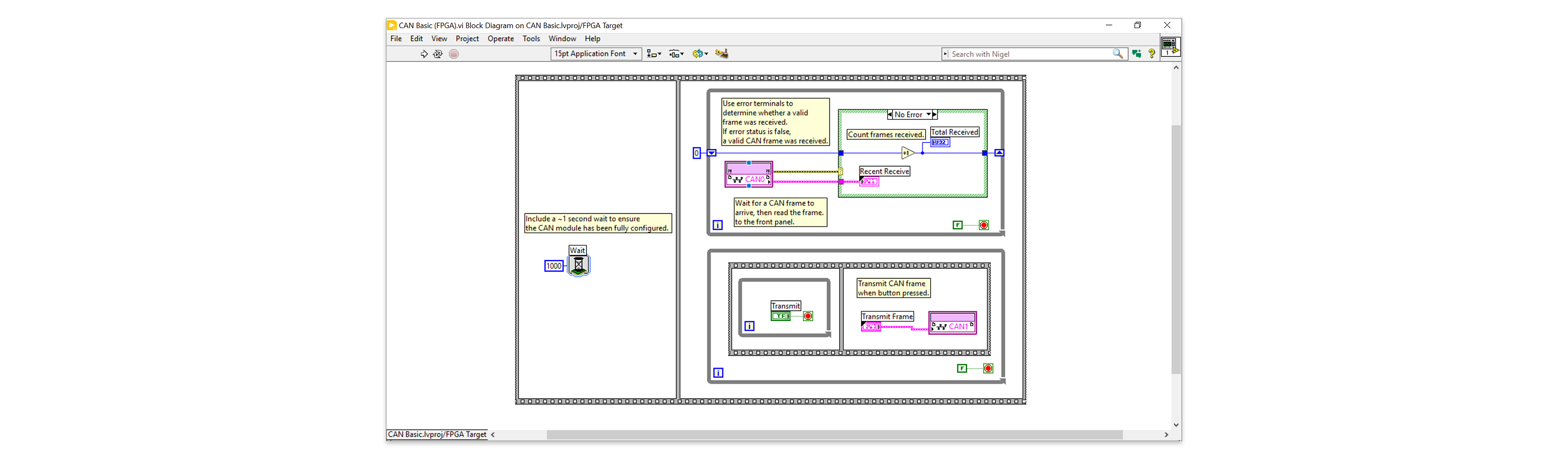Select the Transmit Frame label
This screenshot has width=1568, height=459.
click(x=887, y=316)
